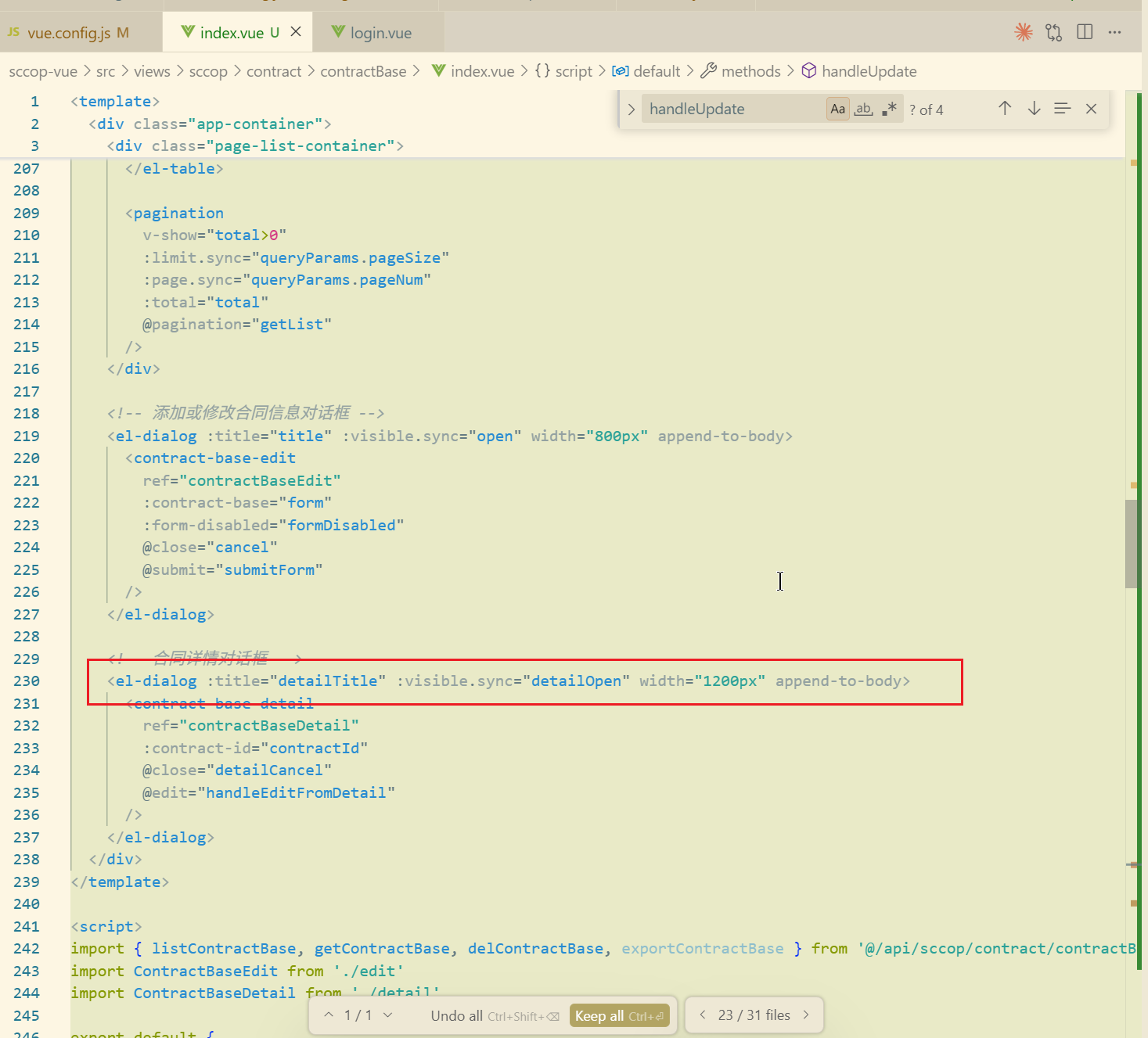Go to next change chevron after 1 / 1

coord(387,1015)
